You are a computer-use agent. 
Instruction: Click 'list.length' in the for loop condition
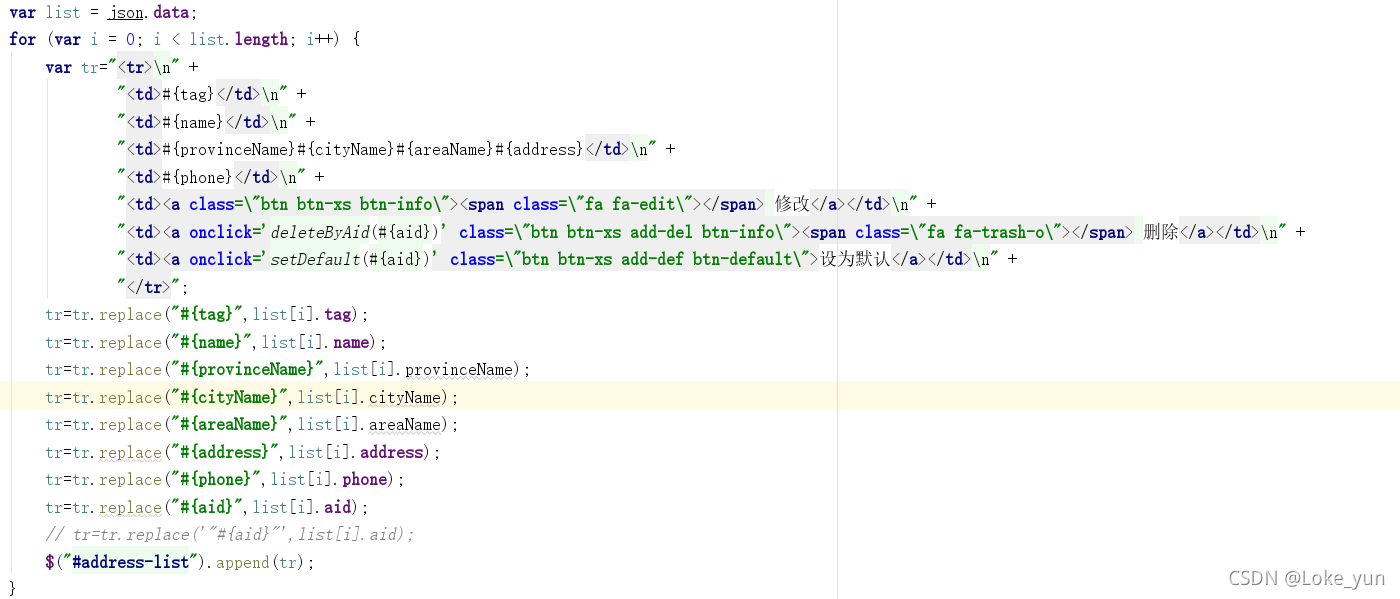coord(239,39)
